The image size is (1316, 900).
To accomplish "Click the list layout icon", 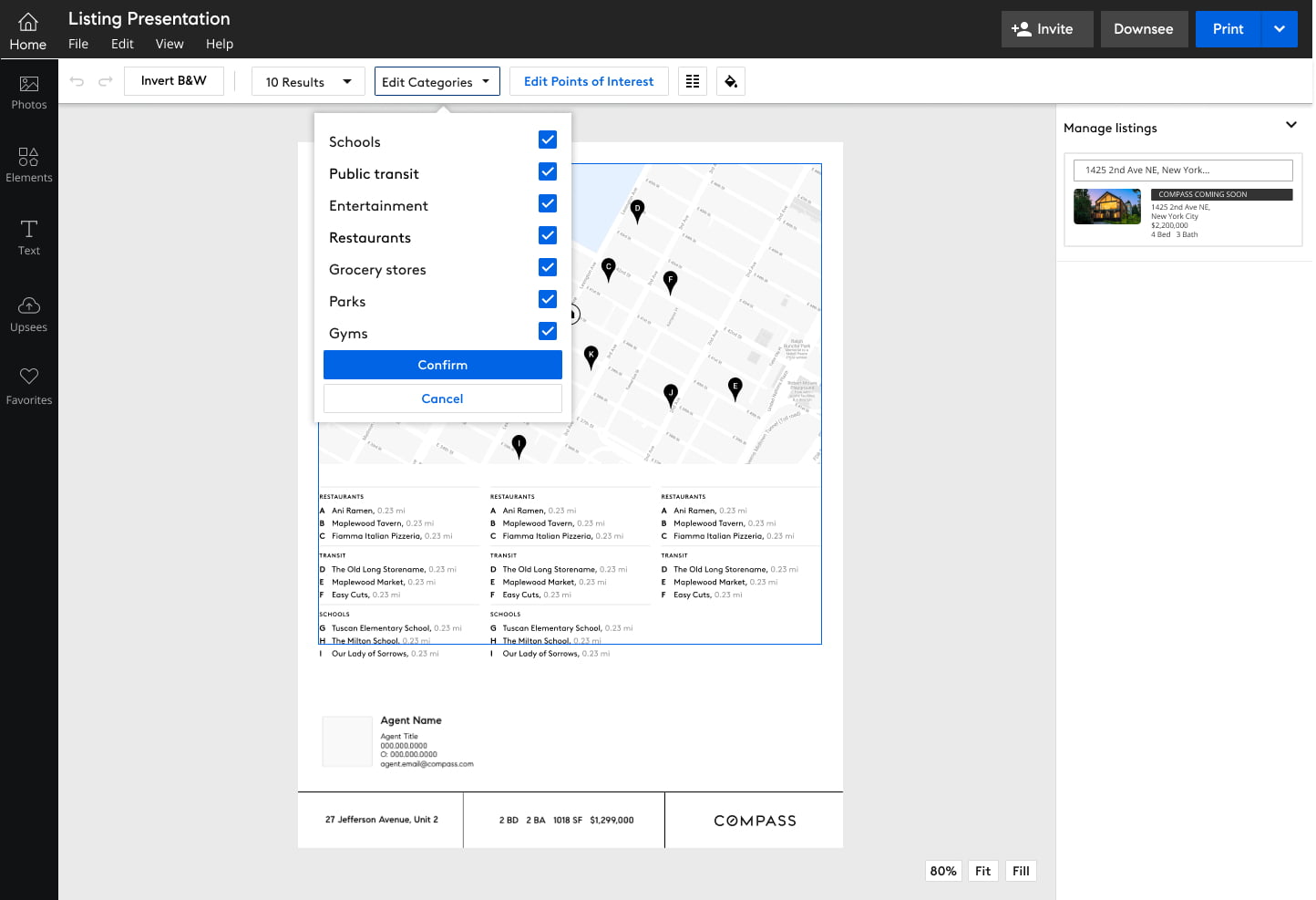I will [693, 81].
